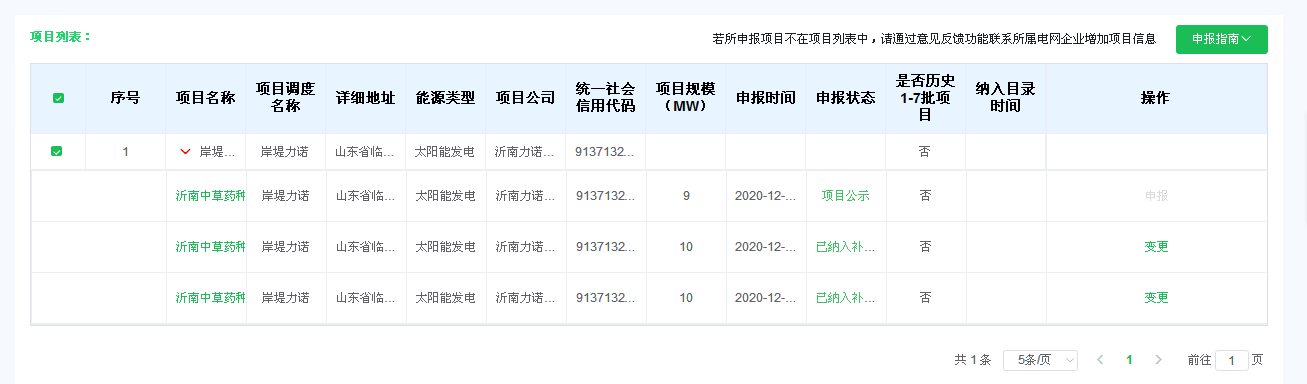Go to previous page arrow
This screenshot has width=1307, height=384.
(x=1100, y=360)
